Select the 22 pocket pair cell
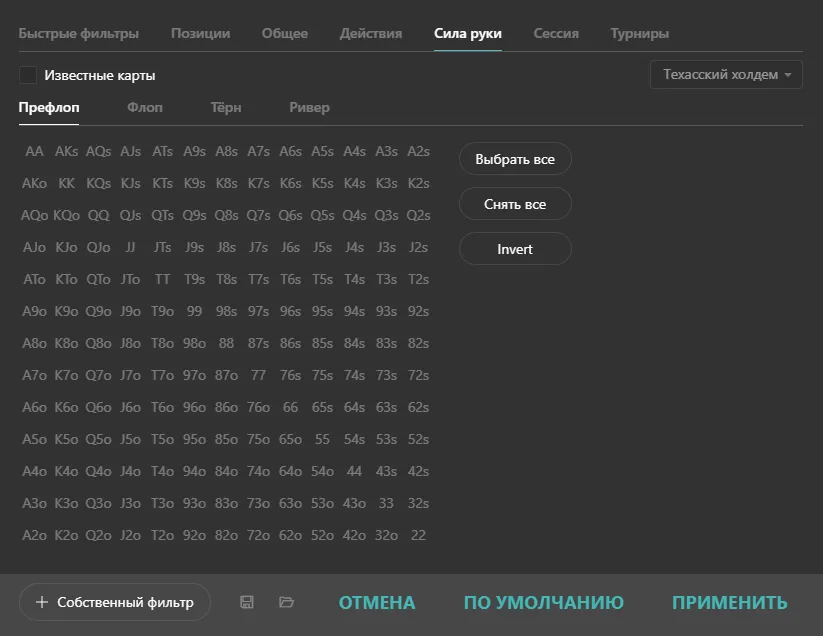The image size is (823, 636). (x=418, y=535)
